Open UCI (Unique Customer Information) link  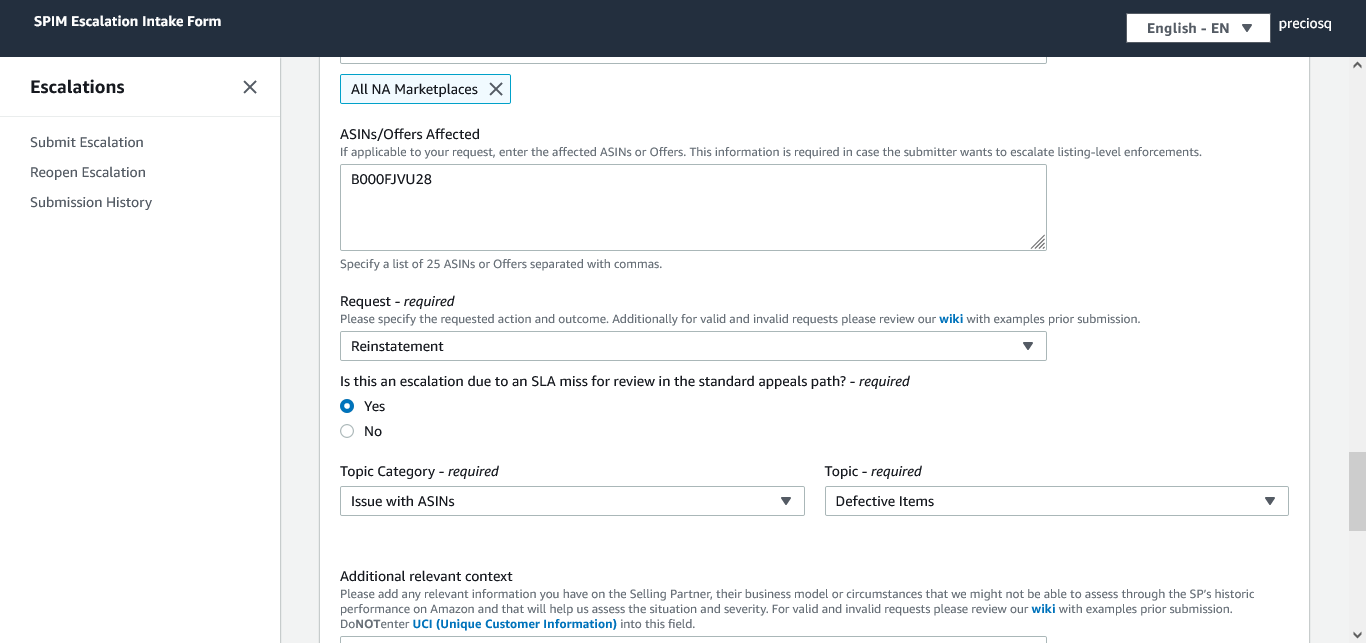coord(514,624)
